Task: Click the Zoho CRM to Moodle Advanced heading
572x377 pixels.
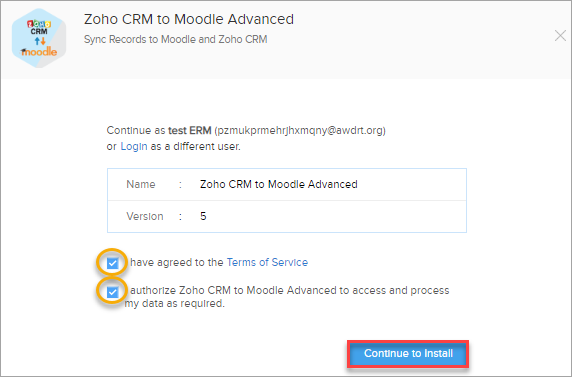Action: pos(189,19)
